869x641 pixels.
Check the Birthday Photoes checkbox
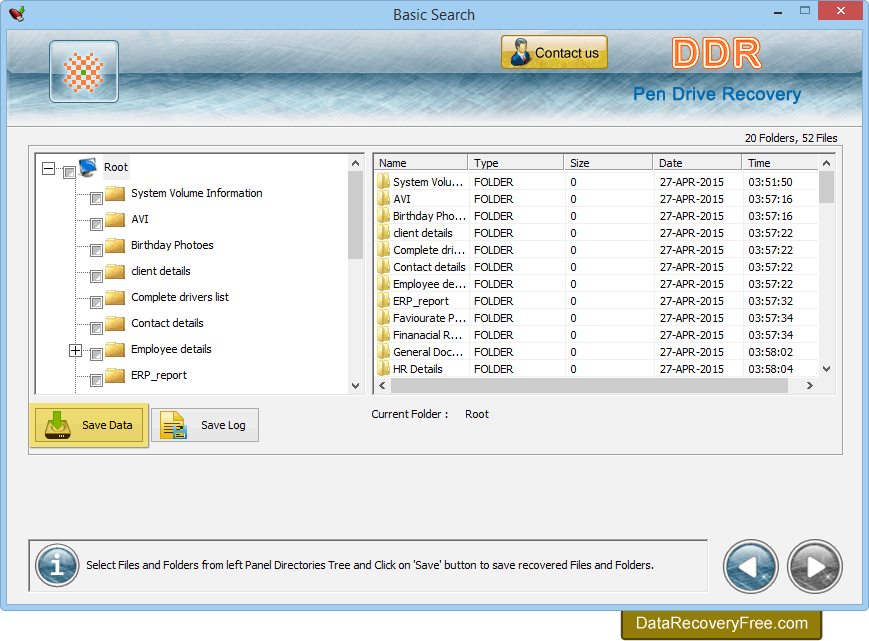pos(96,250)
